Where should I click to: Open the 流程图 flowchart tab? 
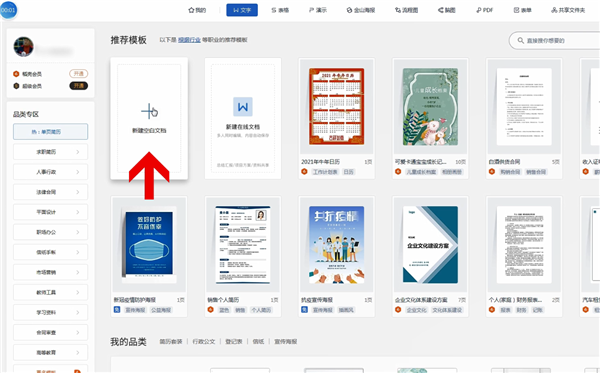coord(406,10)
